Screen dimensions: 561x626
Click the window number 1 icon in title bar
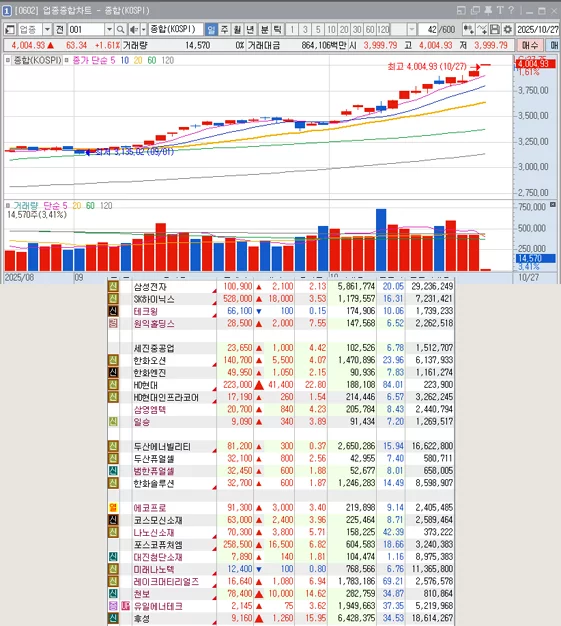[6, 11]
